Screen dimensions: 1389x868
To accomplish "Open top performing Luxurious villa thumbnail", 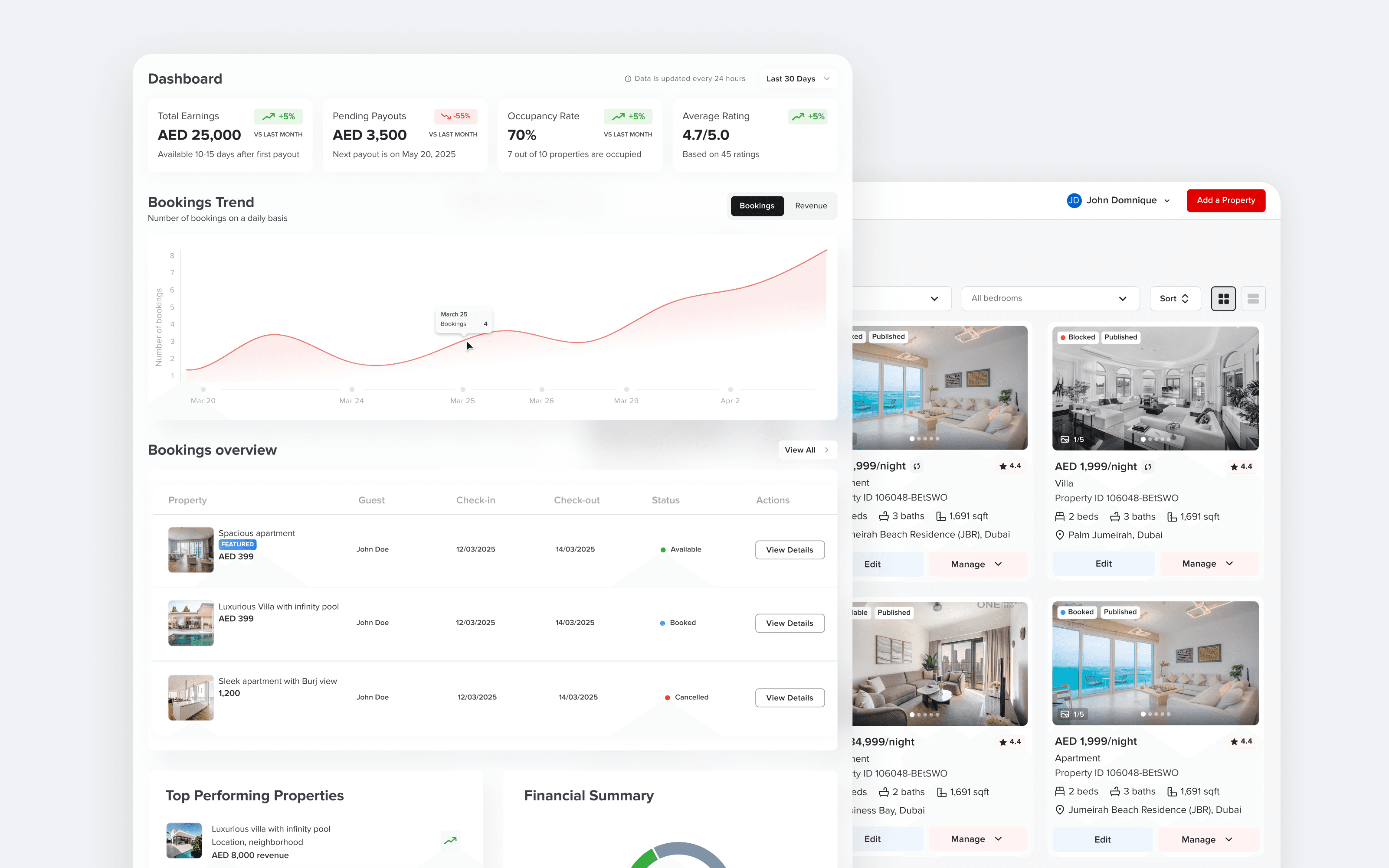I will [x=184, y=840].
